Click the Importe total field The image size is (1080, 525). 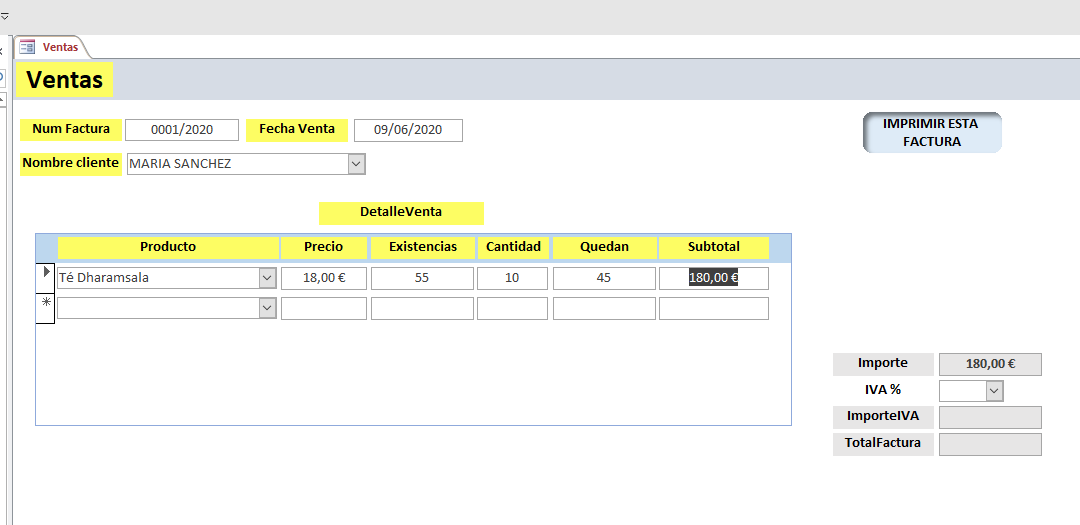coord(990,364)
